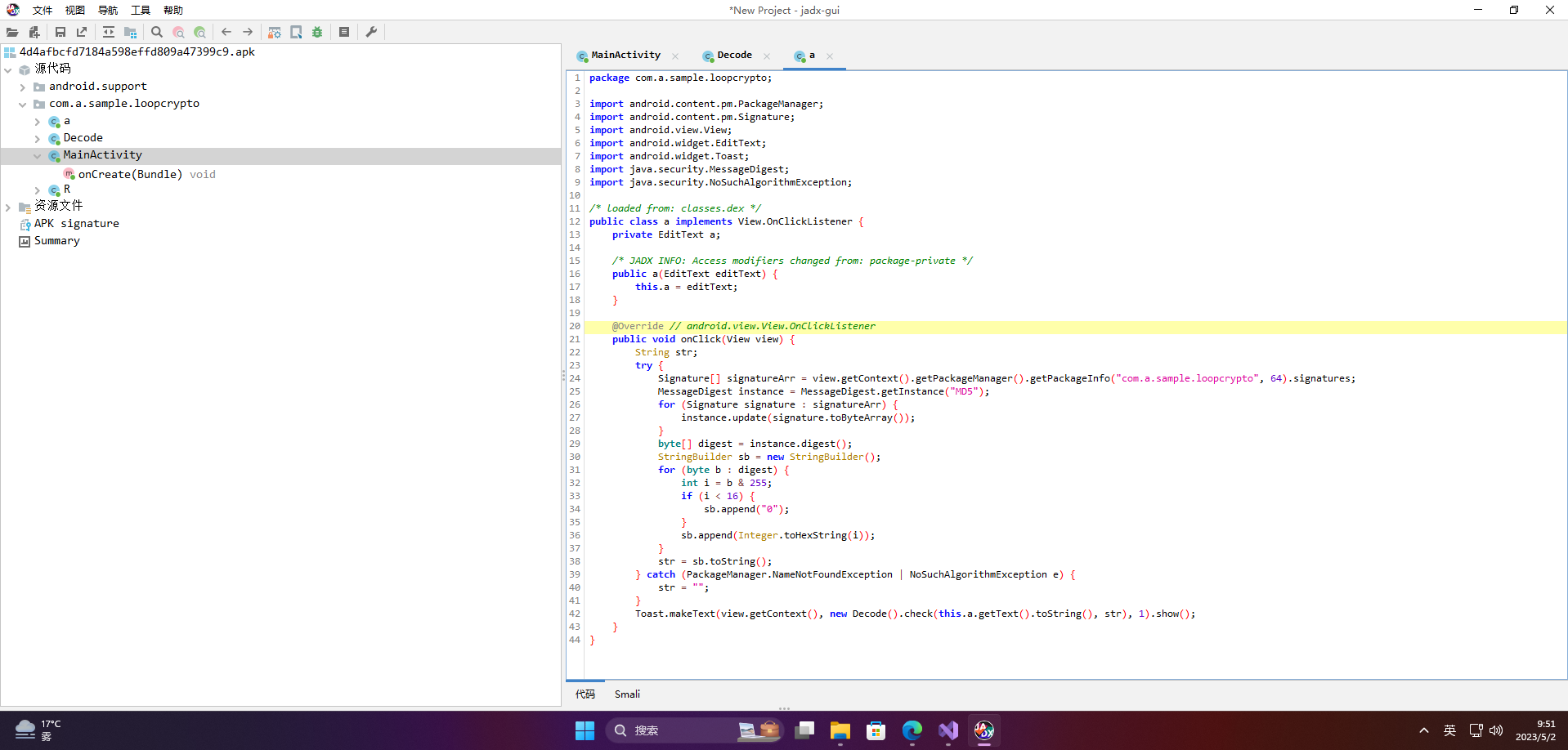Save all via the floppy disk icon
Image resolution: width=1568 pixels, height=750 pixels.
[x=60, y=32]
